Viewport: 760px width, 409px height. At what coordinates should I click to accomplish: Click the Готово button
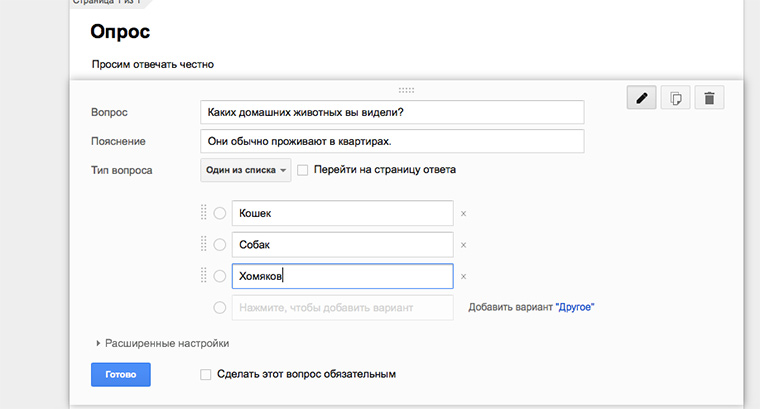point(121,375)
